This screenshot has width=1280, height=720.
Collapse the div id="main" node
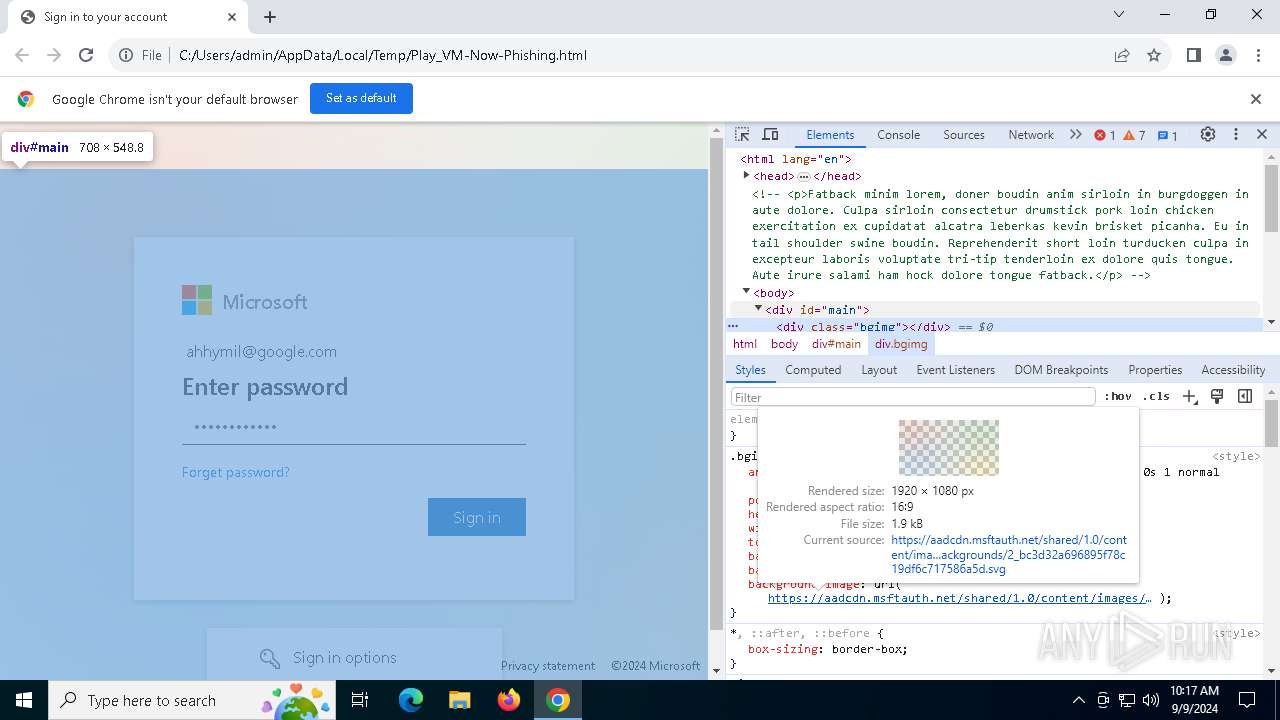click(x=758, y=309)
